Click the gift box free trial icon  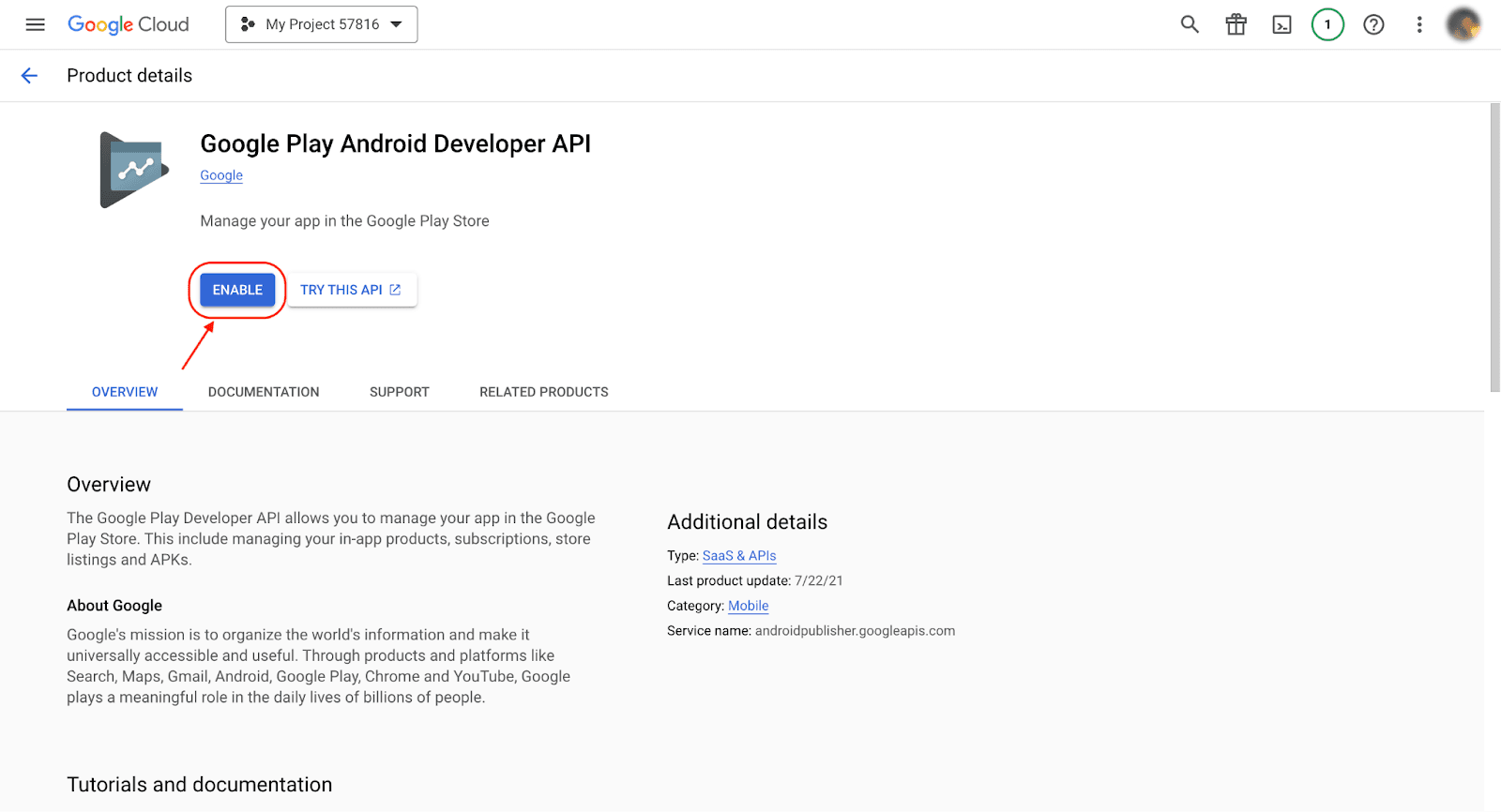1236,24
